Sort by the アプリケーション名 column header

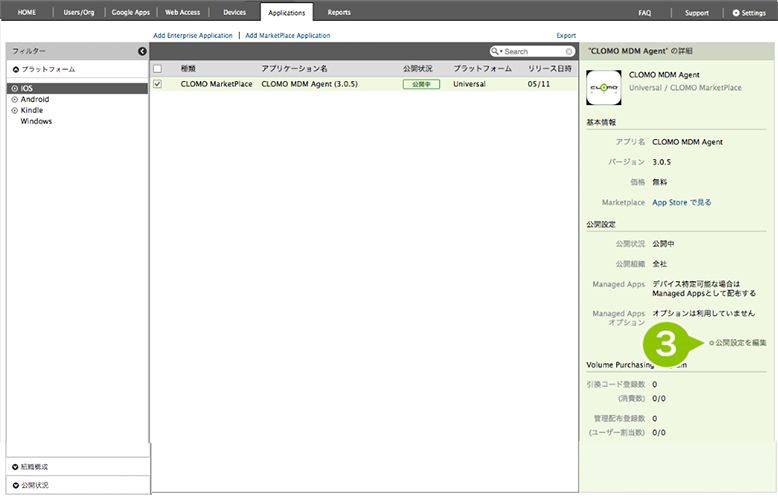click(x=294, y=68)
